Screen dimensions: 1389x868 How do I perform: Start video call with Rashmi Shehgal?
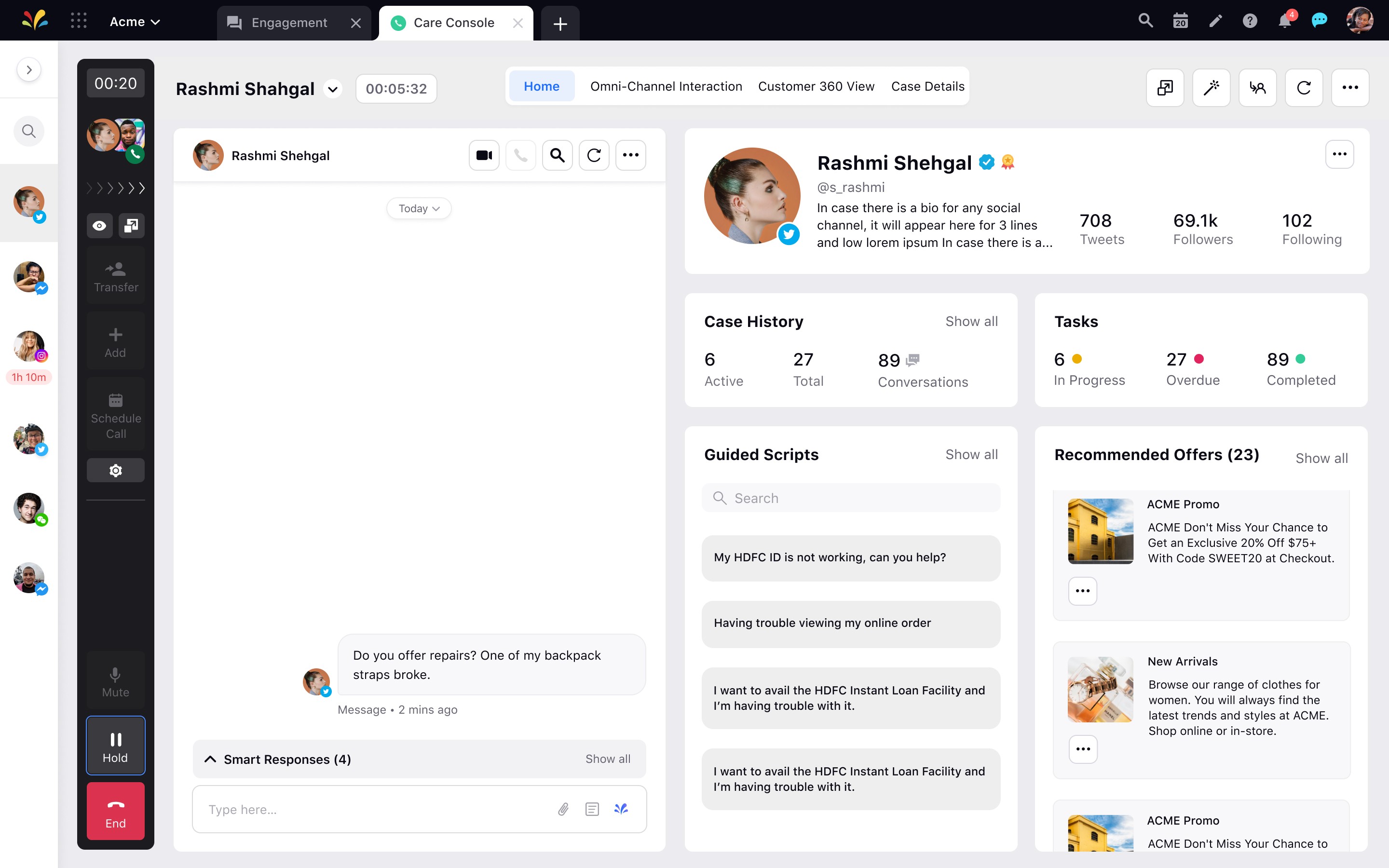click(x=484, y=155)
